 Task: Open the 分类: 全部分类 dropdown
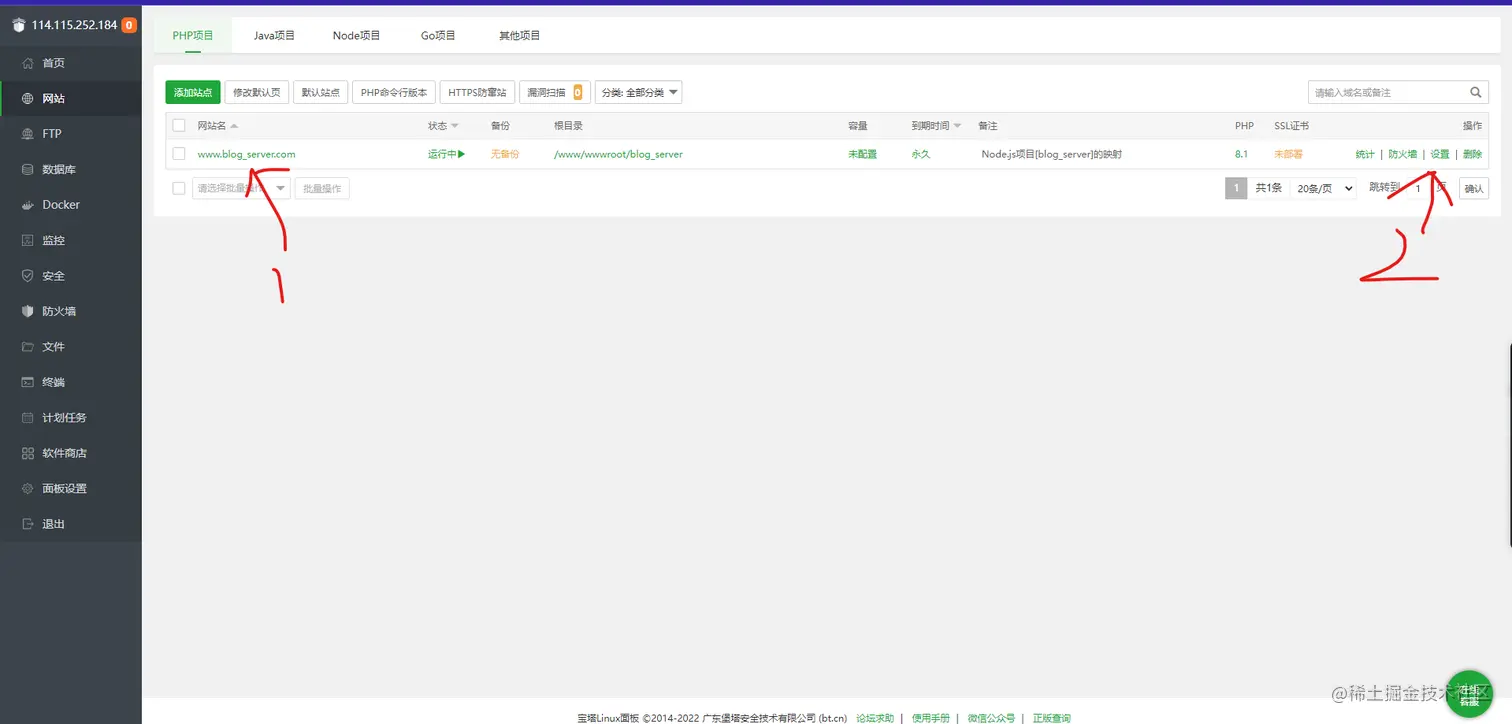638,92
